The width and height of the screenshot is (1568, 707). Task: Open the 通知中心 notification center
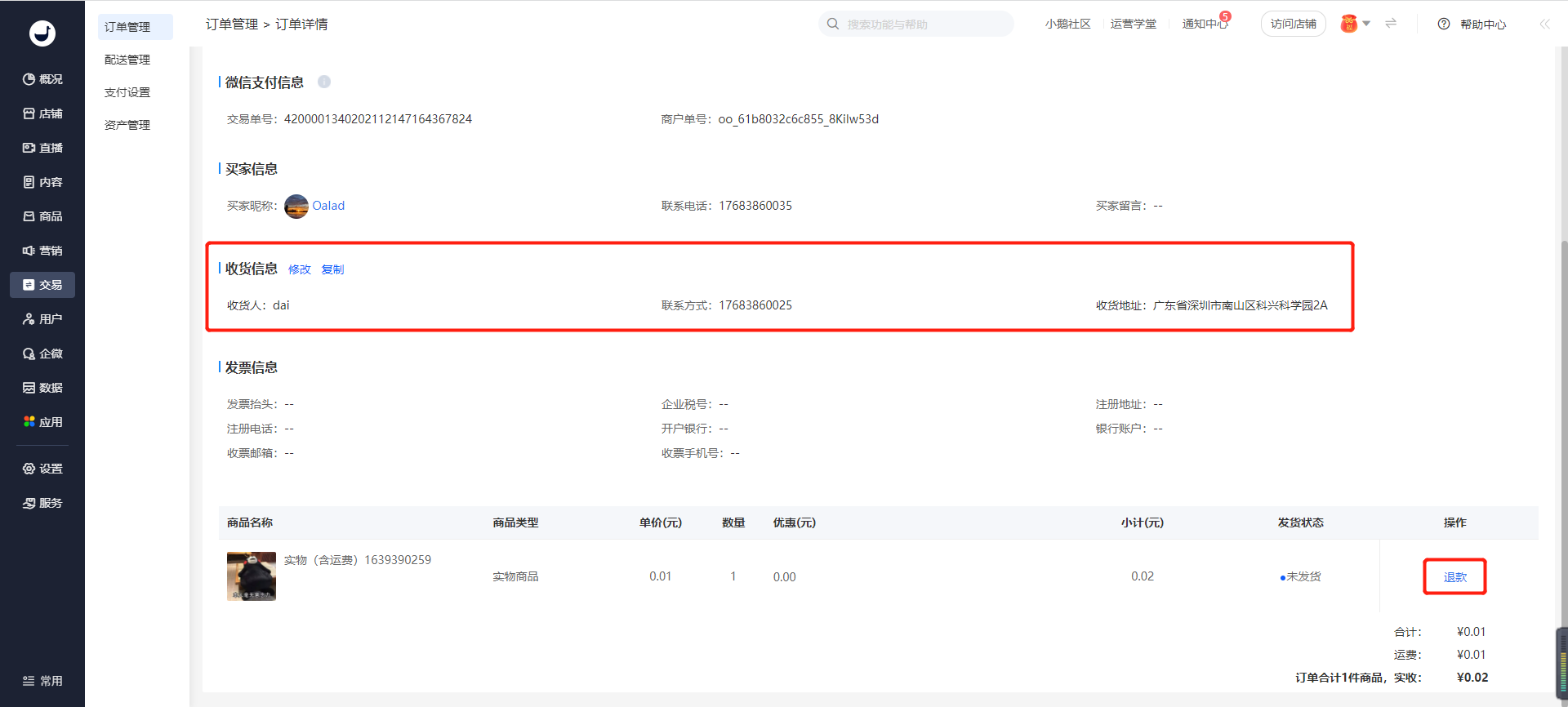pyautogui.click(x=1205, y=24)
